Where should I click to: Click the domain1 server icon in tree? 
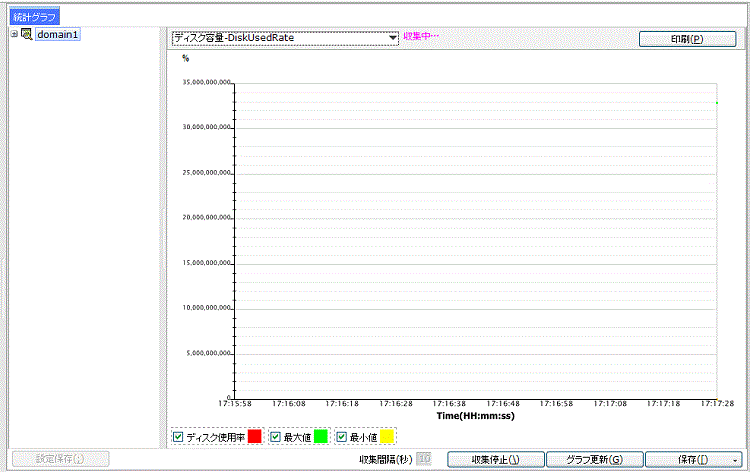[27, 35]
